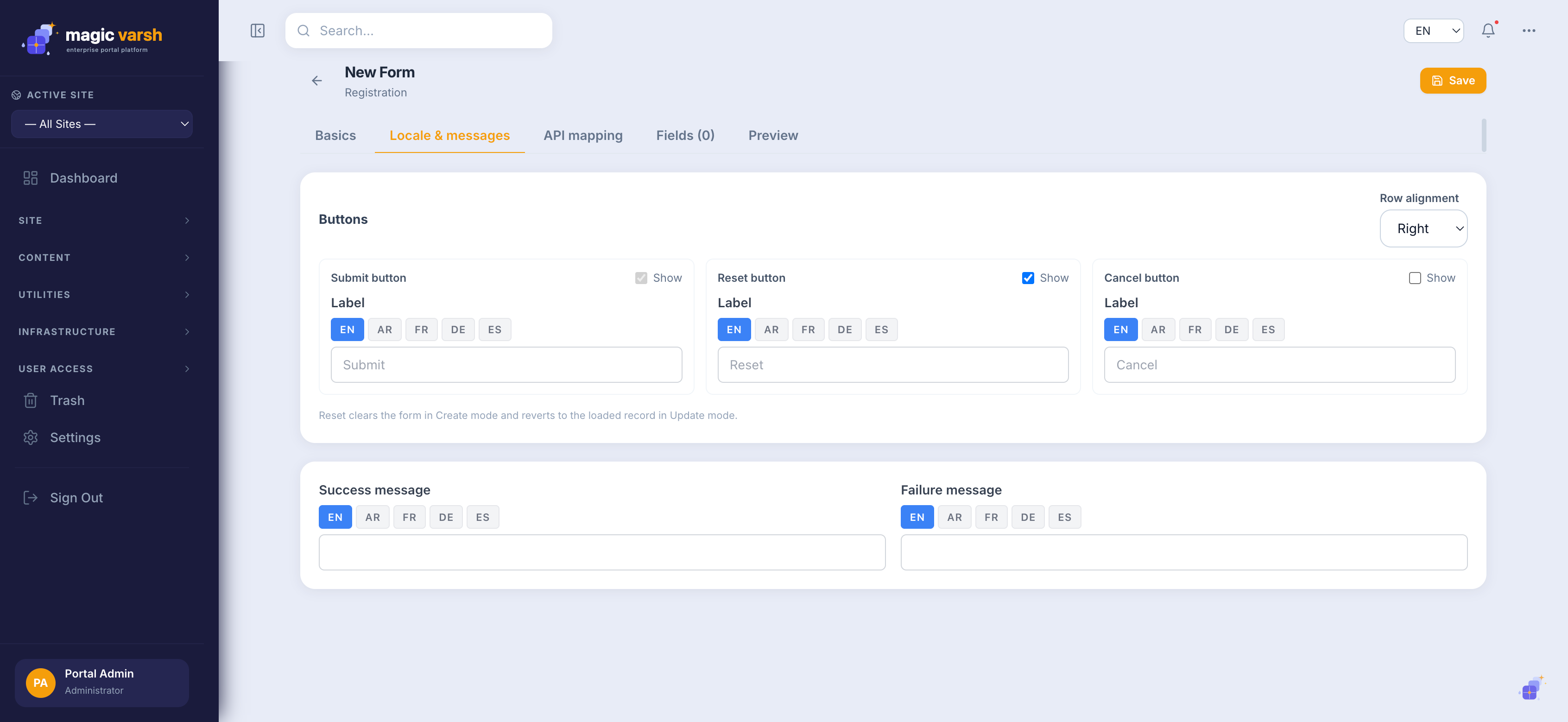
Task: Click the Active Site globe icon
Action: tap(16, 95)
